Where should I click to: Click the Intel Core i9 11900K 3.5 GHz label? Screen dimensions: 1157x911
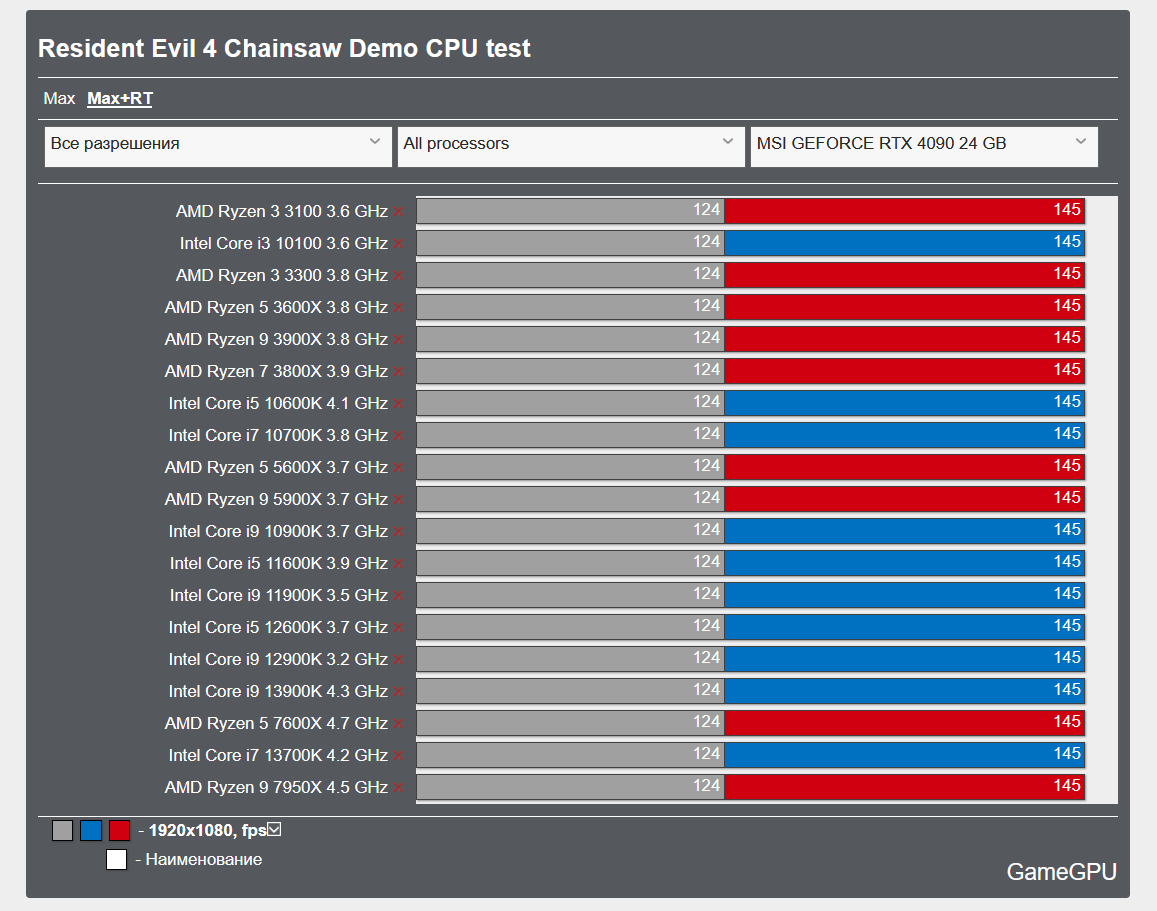pyautogui.click(x=278, y=596)
